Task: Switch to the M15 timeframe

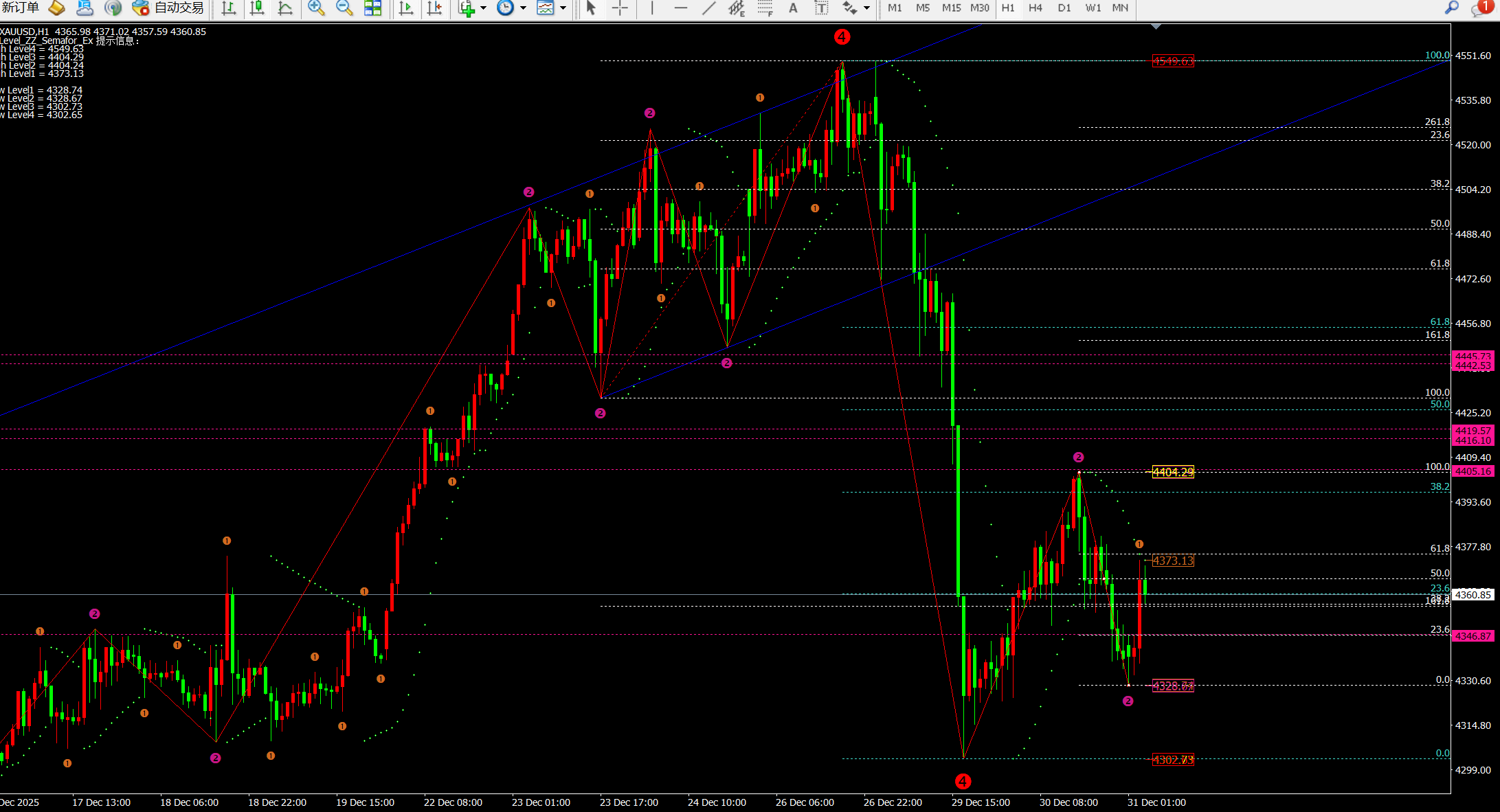Action: [x=951, y=8]
